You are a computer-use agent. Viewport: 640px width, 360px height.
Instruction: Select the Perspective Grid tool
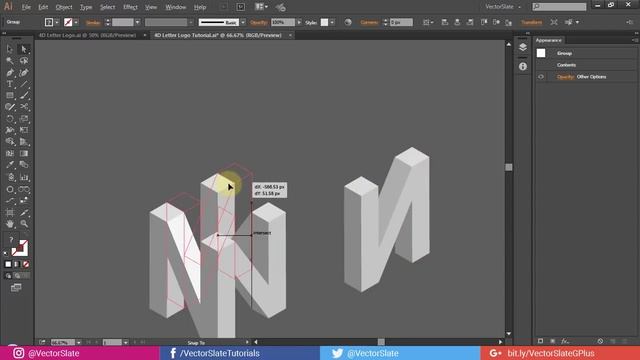point(24,142)
